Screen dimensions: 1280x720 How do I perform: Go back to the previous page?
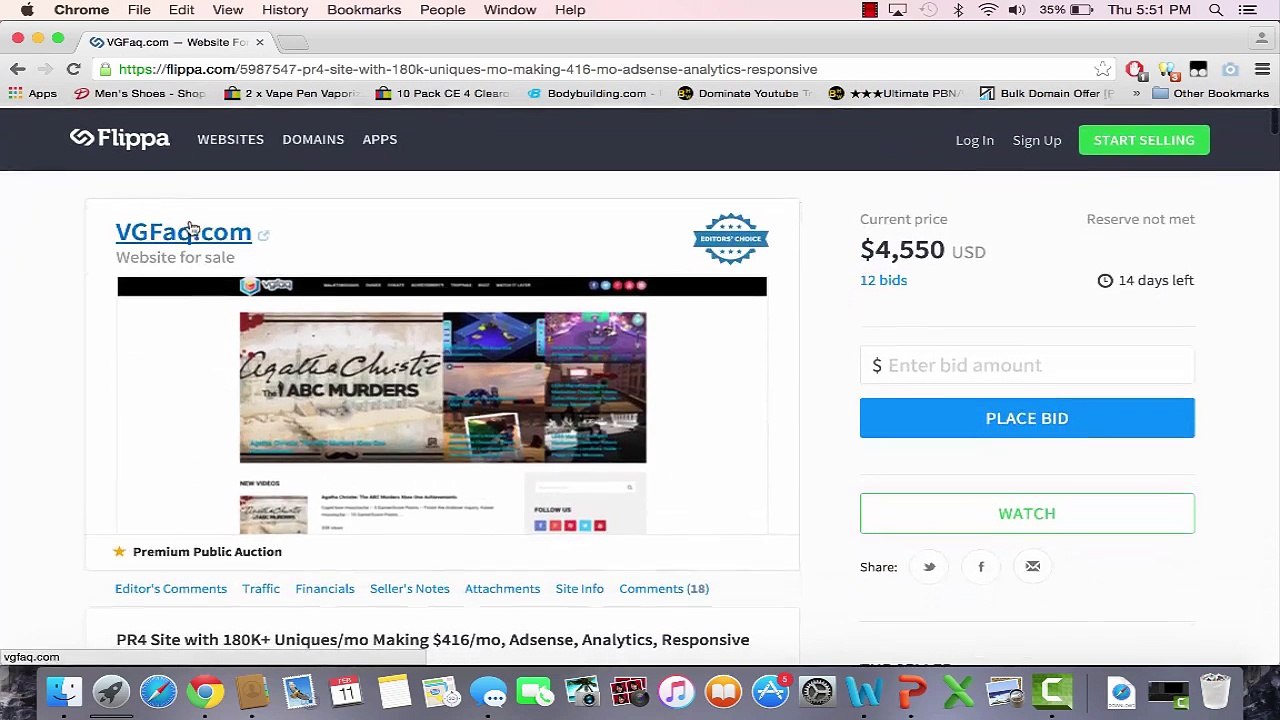point(17,69)
